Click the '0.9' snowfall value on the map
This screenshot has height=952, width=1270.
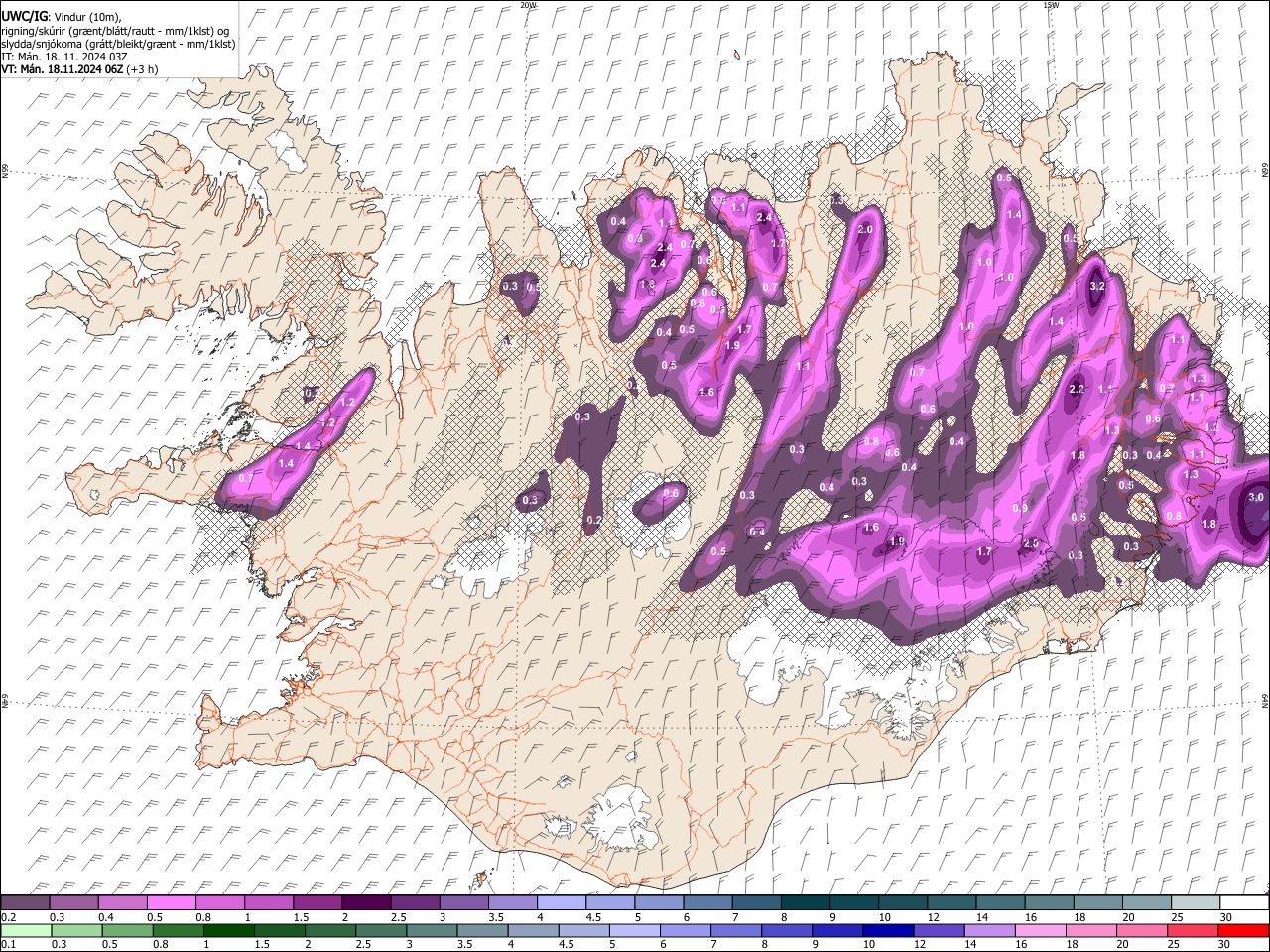1020,508
